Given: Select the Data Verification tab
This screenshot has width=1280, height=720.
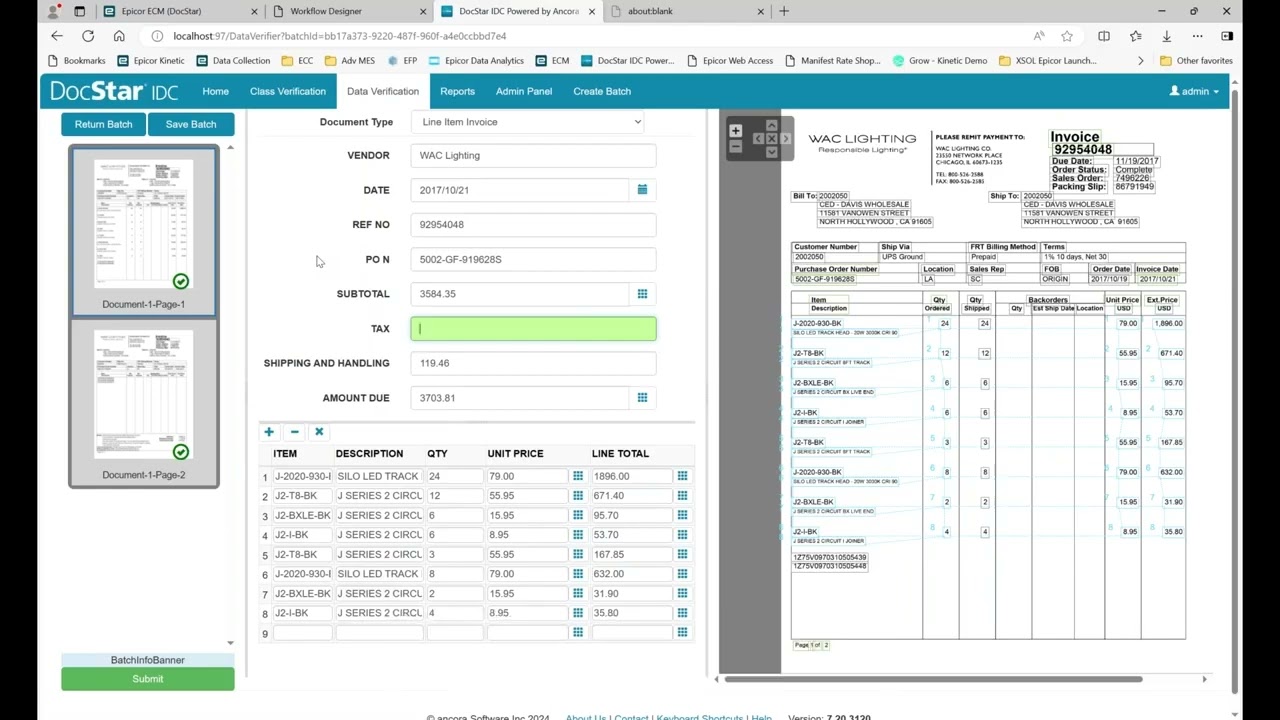Looking at the screenshot, I should pyautogui.click(x=383, y=91).
